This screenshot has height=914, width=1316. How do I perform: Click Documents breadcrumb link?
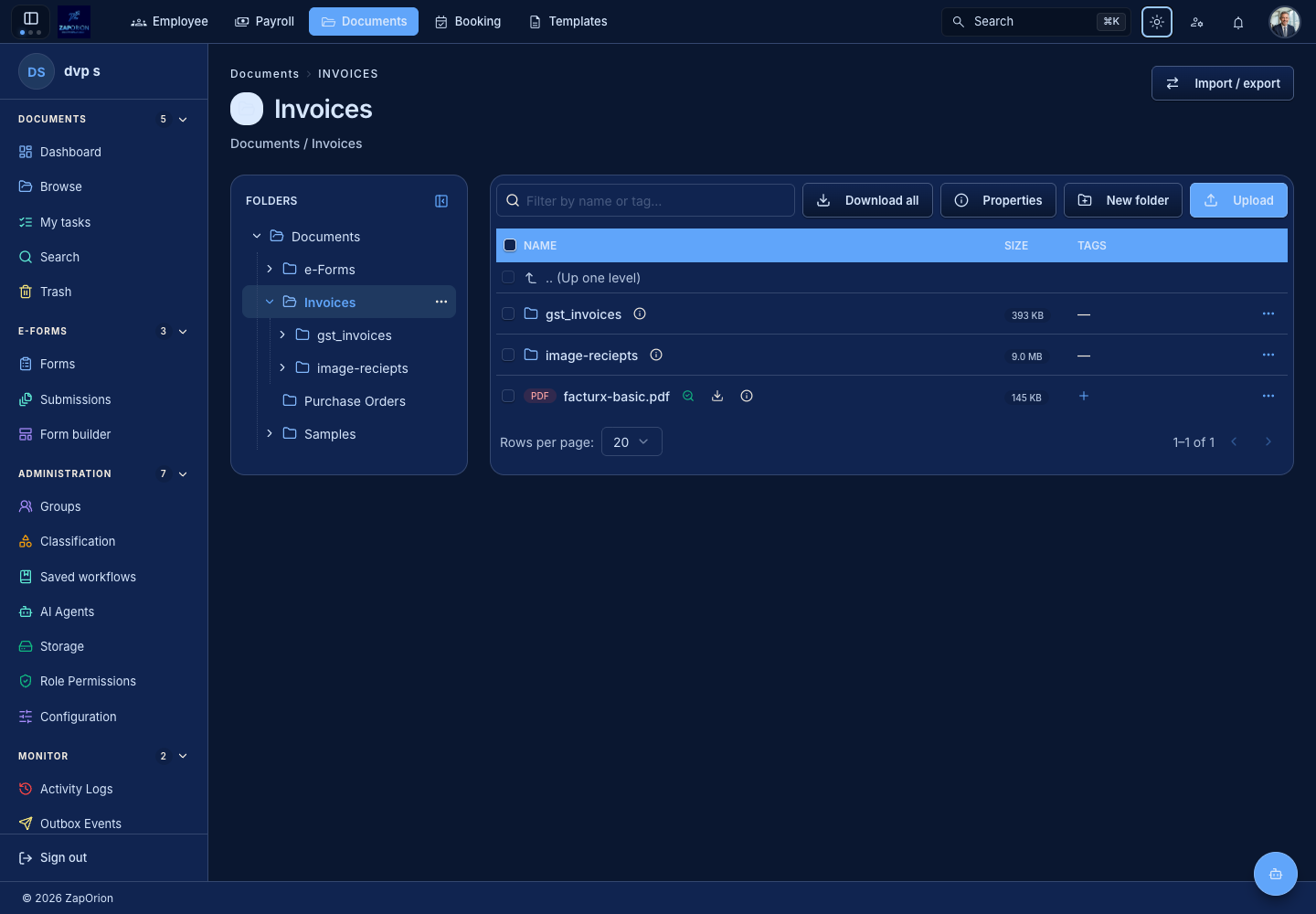pyautogui.click(x=265, y=74)
